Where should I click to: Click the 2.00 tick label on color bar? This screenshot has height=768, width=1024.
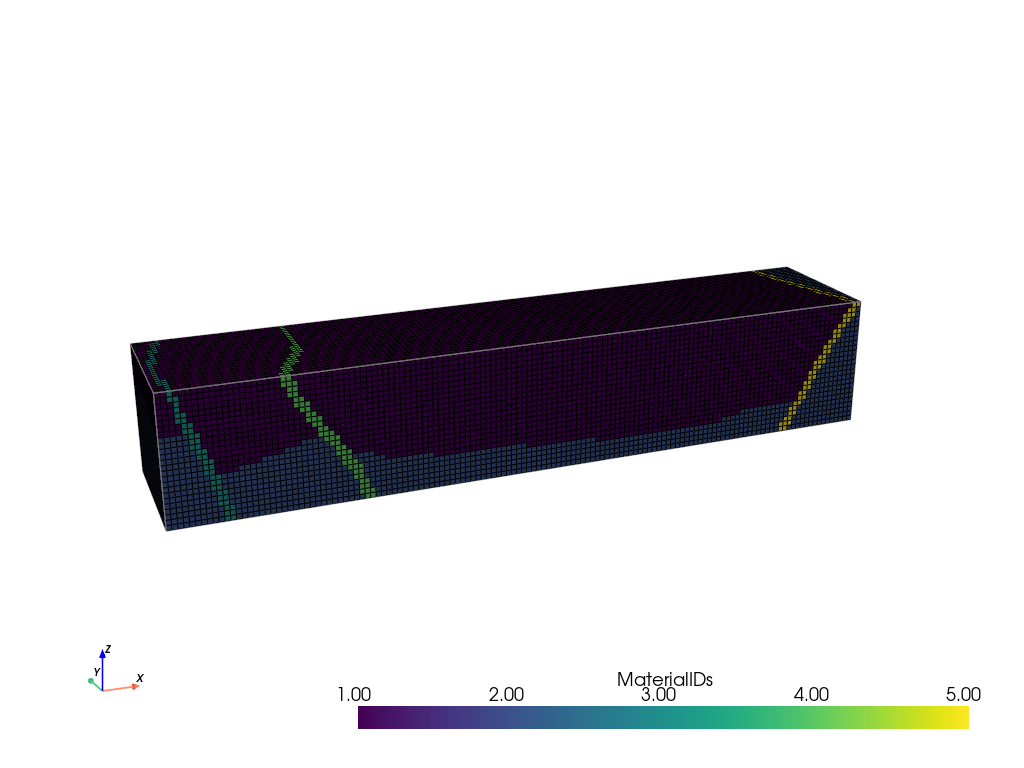click(x=507, y=694)
